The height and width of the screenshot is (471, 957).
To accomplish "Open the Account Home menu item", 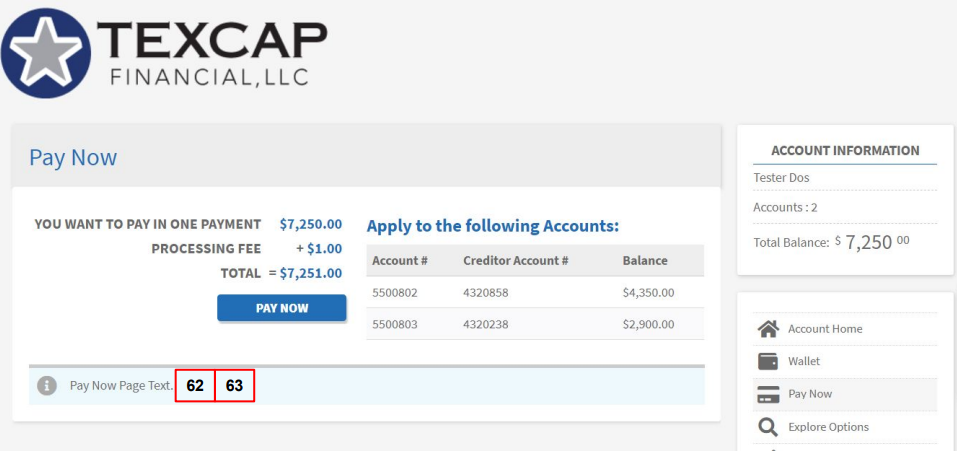I will 845,329.
